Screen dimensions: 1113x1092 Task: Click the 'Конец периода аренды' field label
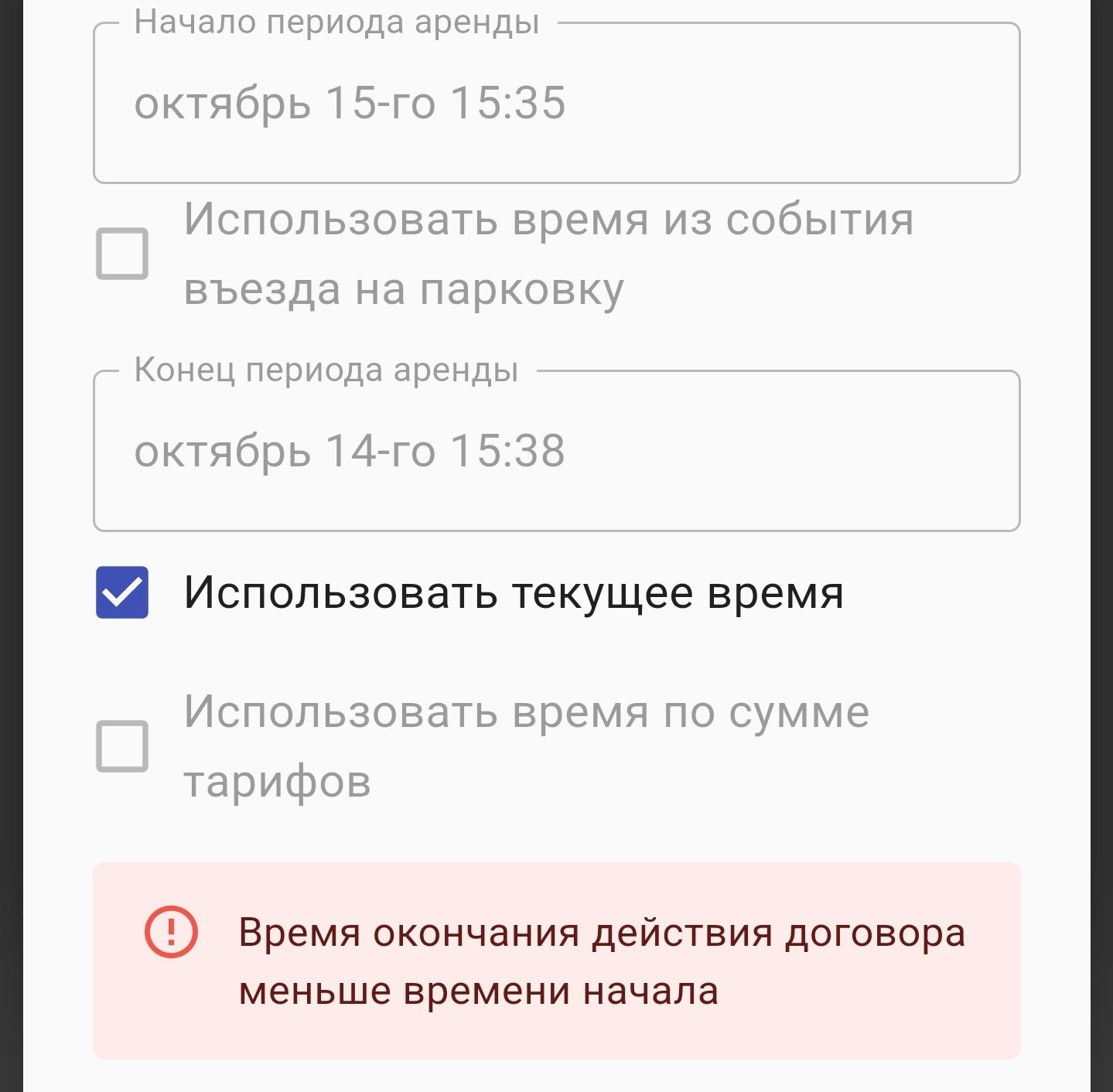click(326, 370)
